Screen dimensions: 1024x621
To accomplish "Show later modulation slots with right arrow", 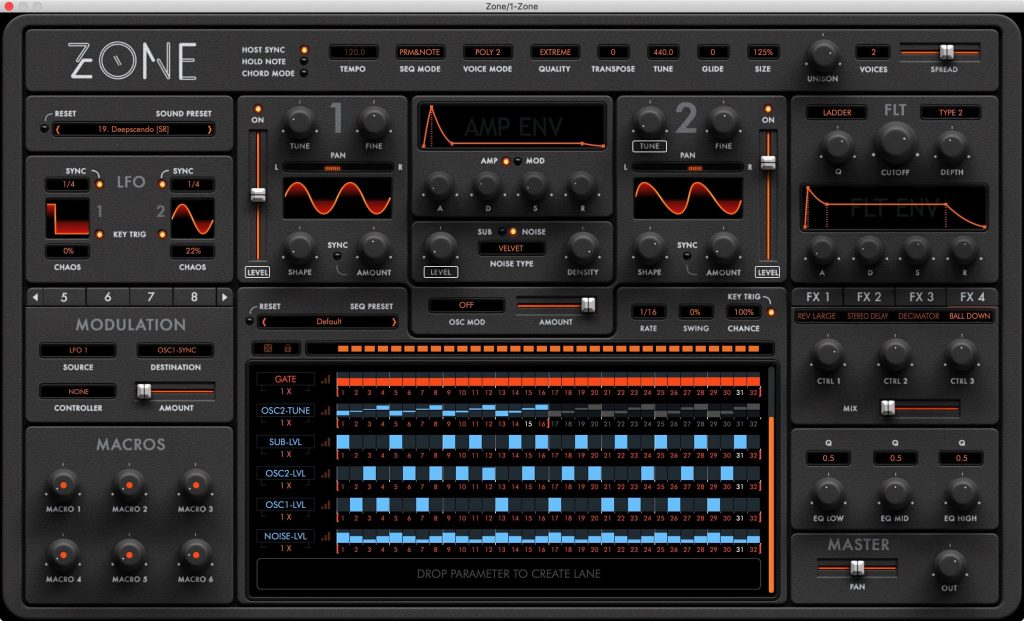I will [224, 297].
